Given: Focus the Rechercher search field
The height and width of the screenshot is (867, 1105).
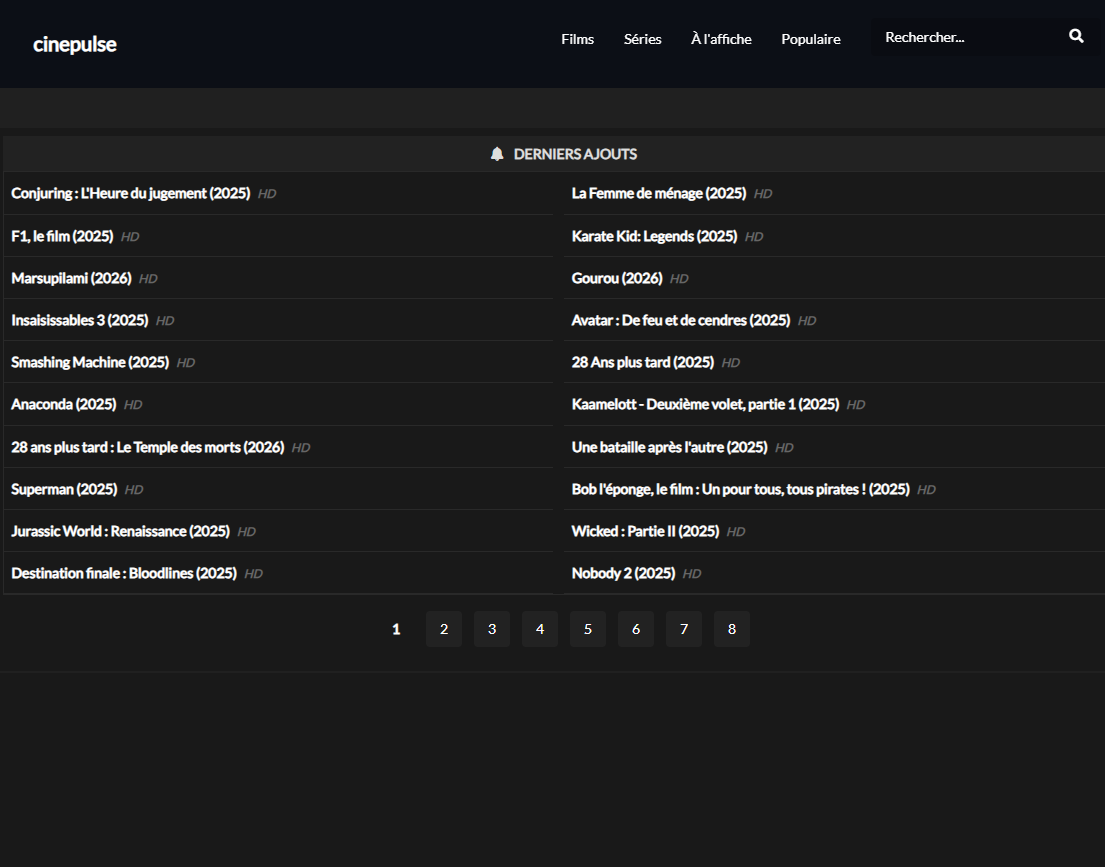Looking at the screenshot, I should [965, 38].
